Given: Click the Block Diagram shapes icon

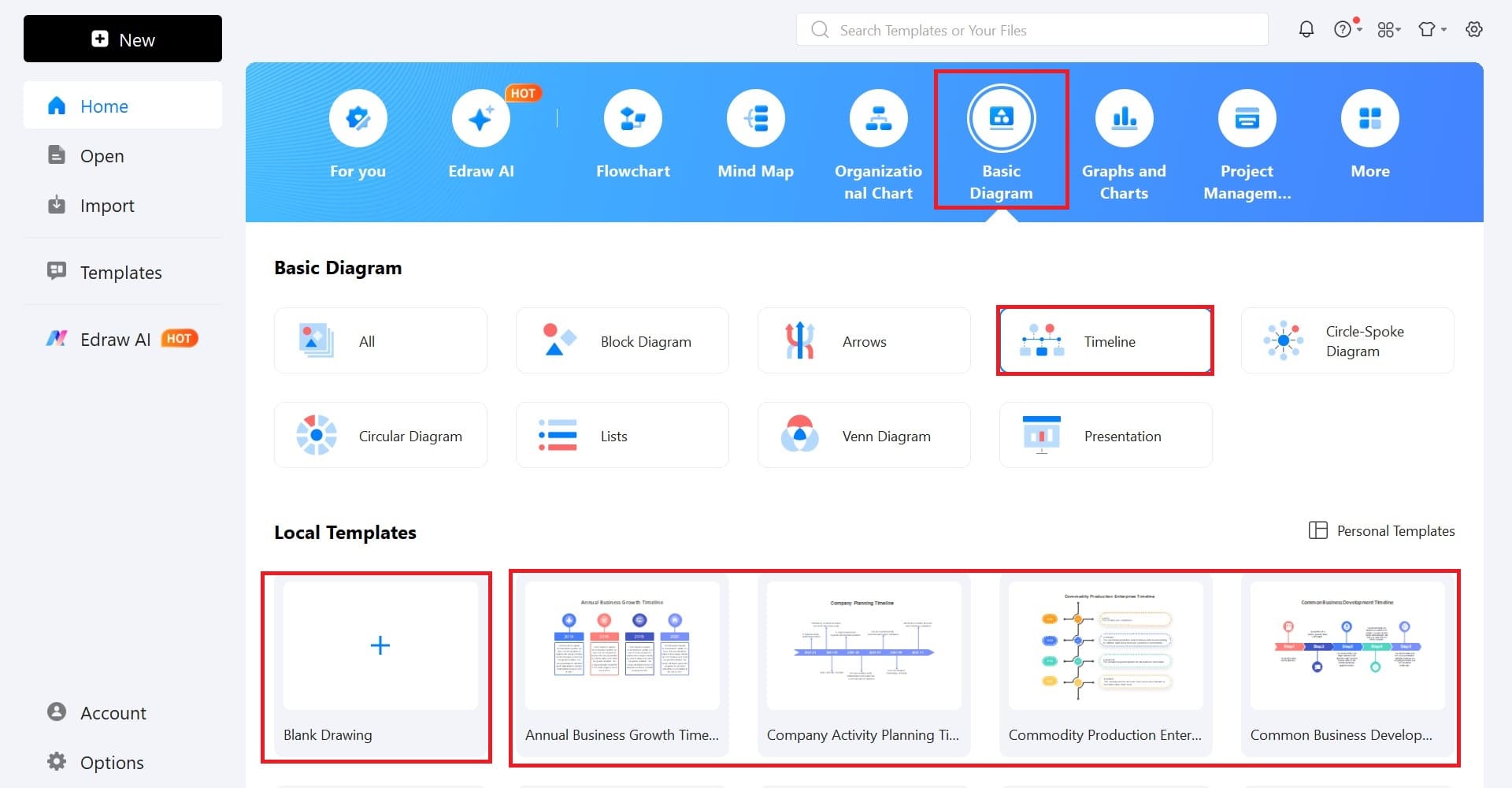Looking at the screenshot, I should (x=558, y=340).
